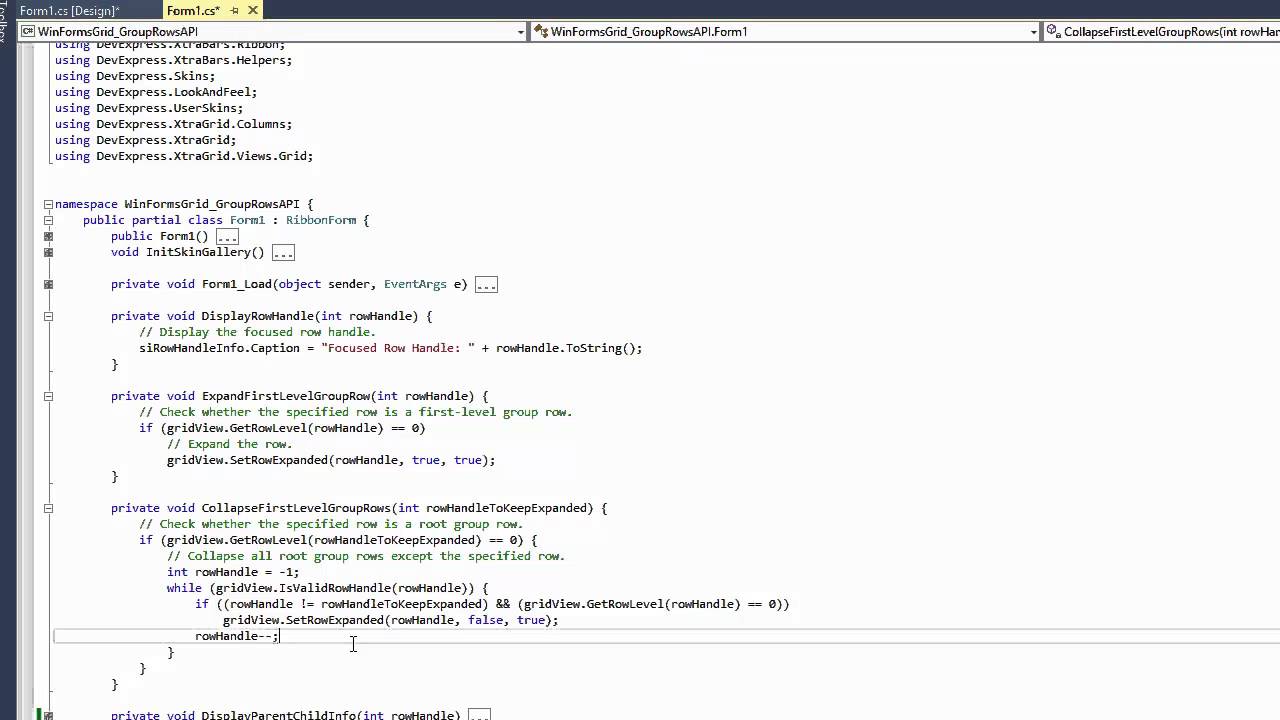Expand the Form1_Load method region
Viewport: 1280px width, 720px height.
point(47,284)
